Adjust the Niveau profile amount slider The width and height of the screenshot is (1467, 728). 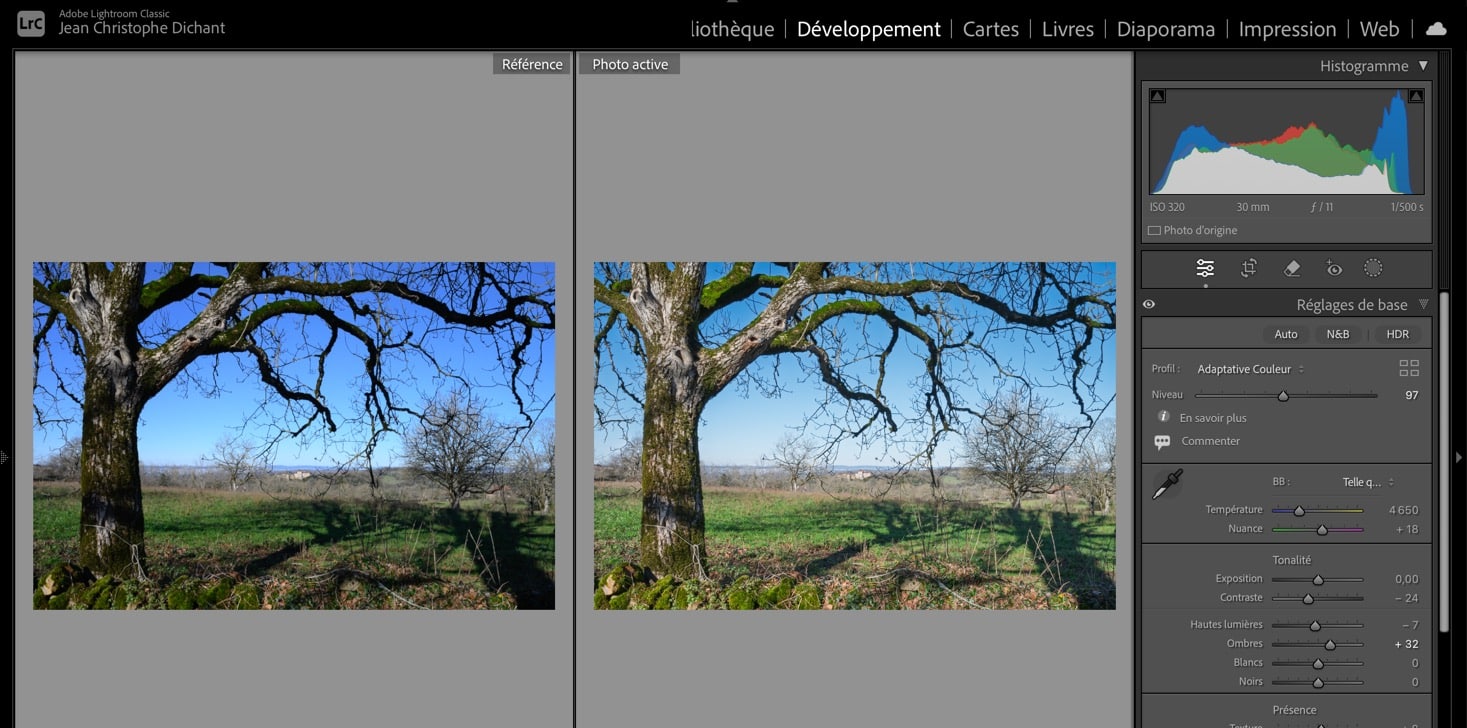click(1286, 396)
